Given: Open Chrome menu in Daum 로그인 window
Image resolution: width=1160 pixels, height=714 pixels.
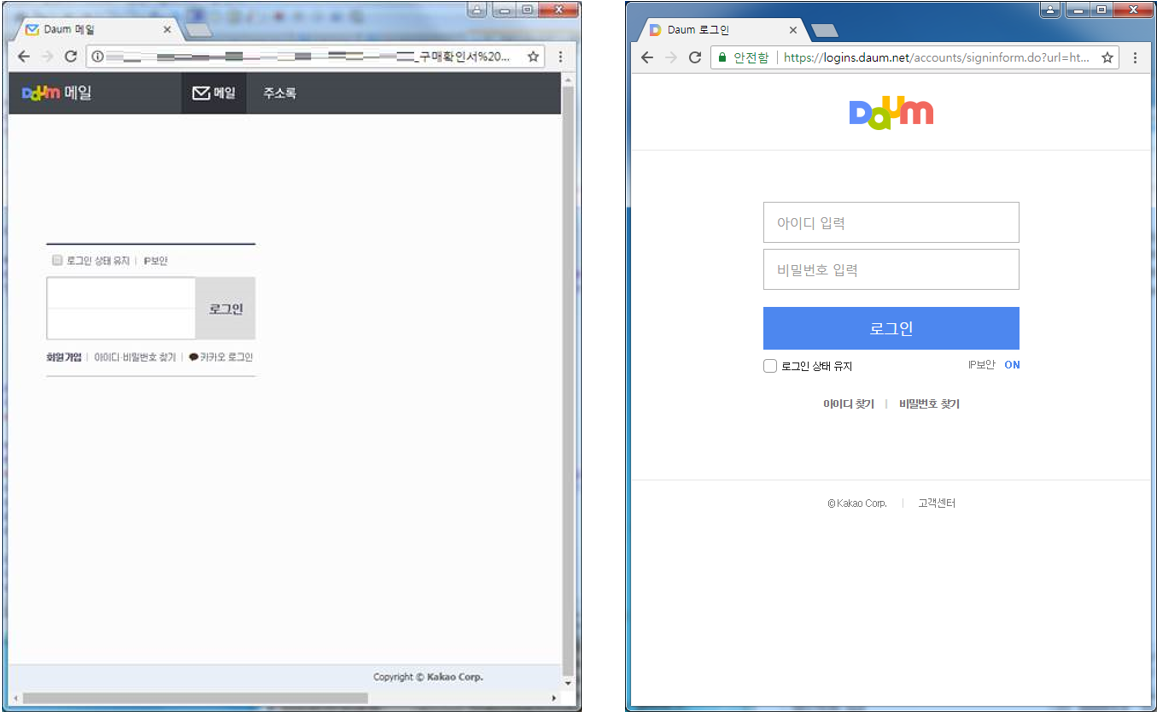Looking at the screenshot, I should click(1135, 57).
